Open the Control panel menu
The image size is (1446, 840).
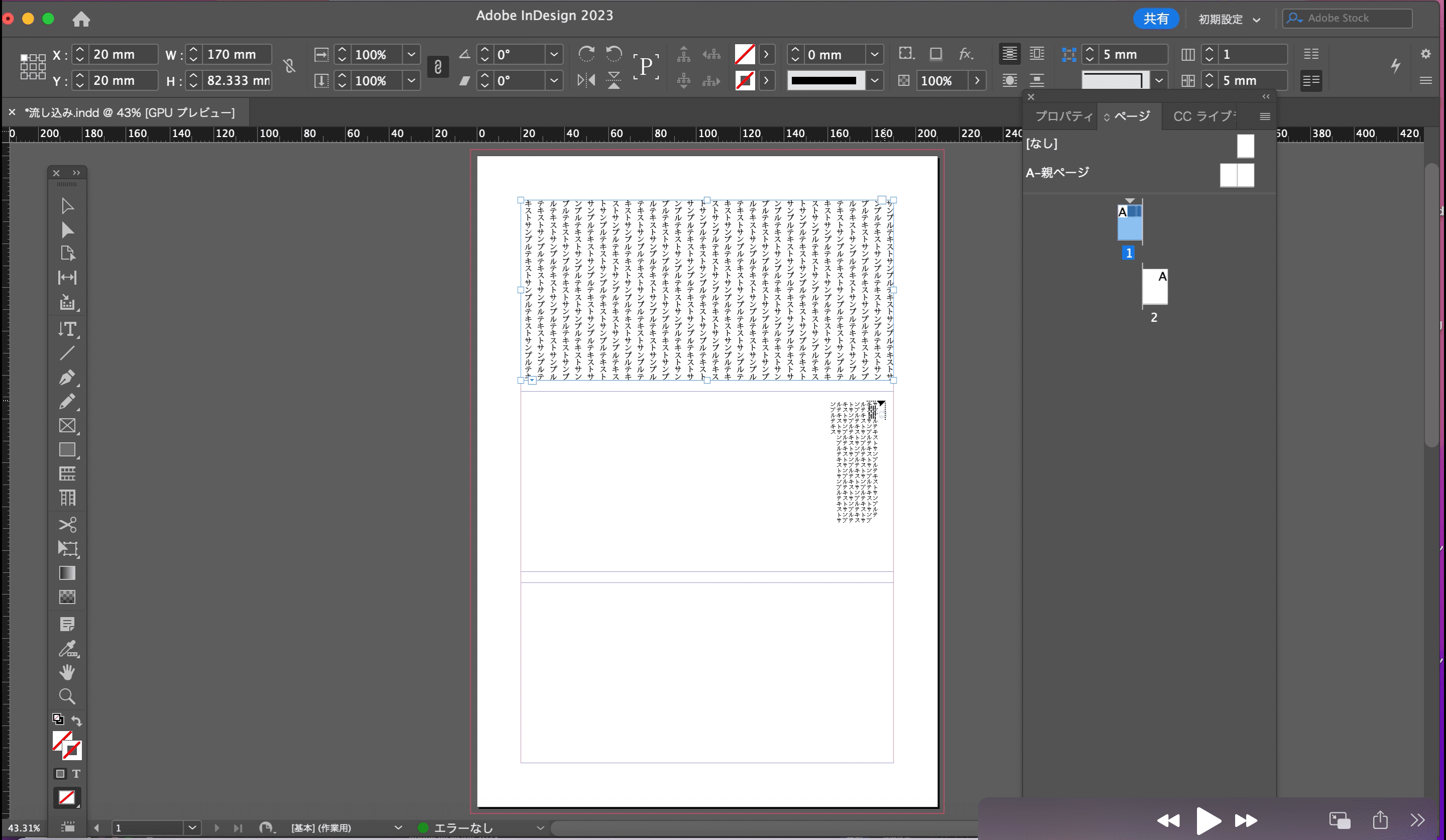tap(1425, 81)
